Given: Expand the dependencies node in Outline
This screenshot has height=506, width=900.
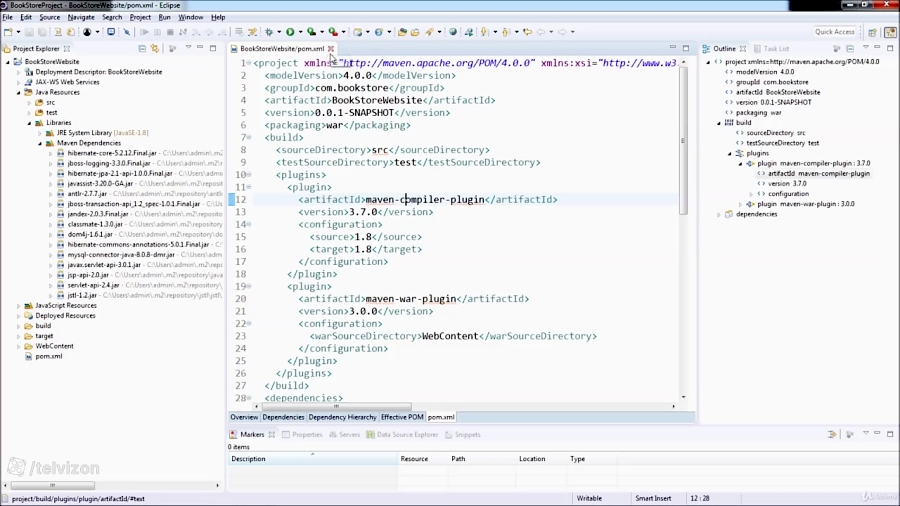Looking at the screenshot, I should [719, 215].
